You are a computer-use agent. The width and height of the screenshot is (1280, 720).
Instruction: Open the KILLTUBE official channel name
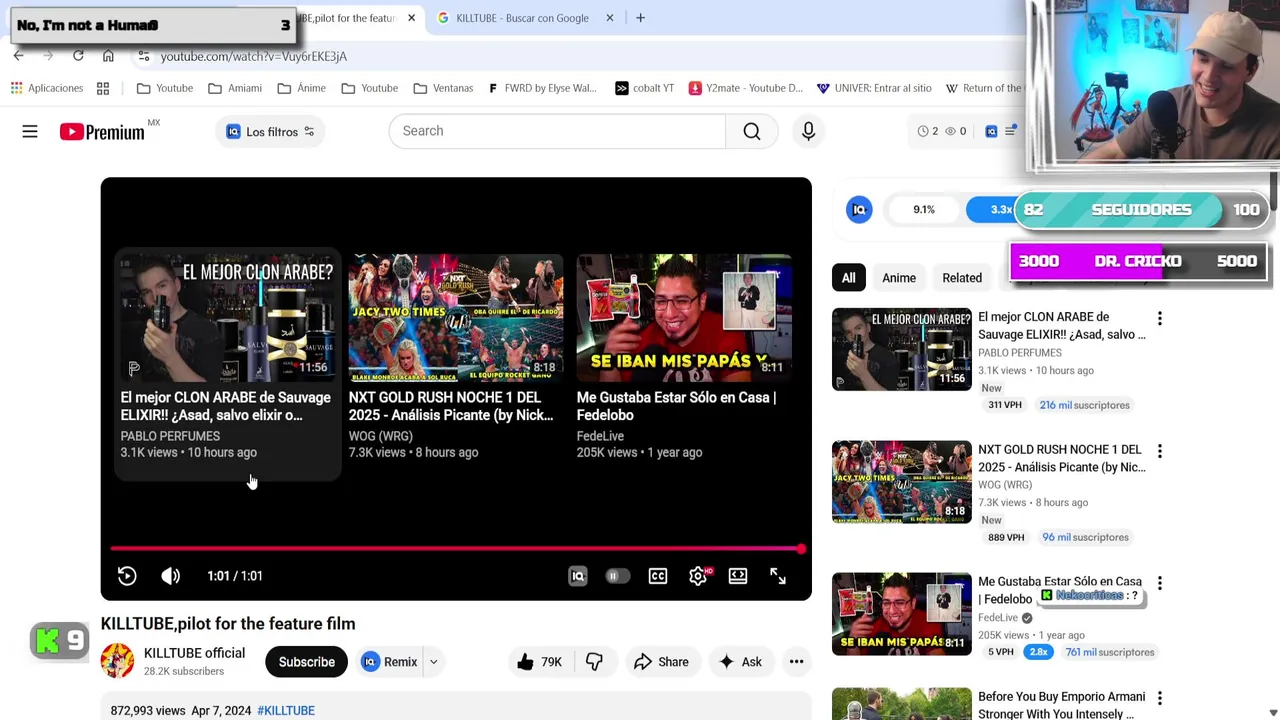tap(194, 653)
